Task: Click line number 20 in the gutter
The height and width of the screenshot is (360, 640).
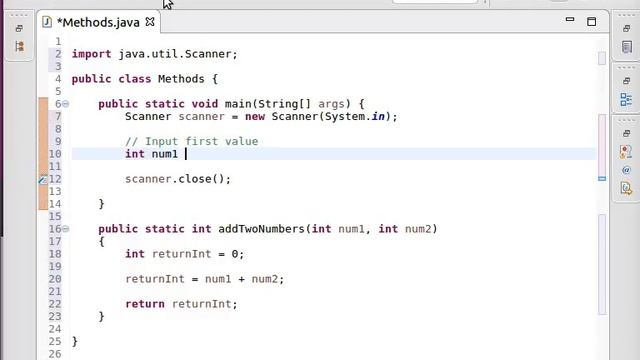Action: (55, 279)
